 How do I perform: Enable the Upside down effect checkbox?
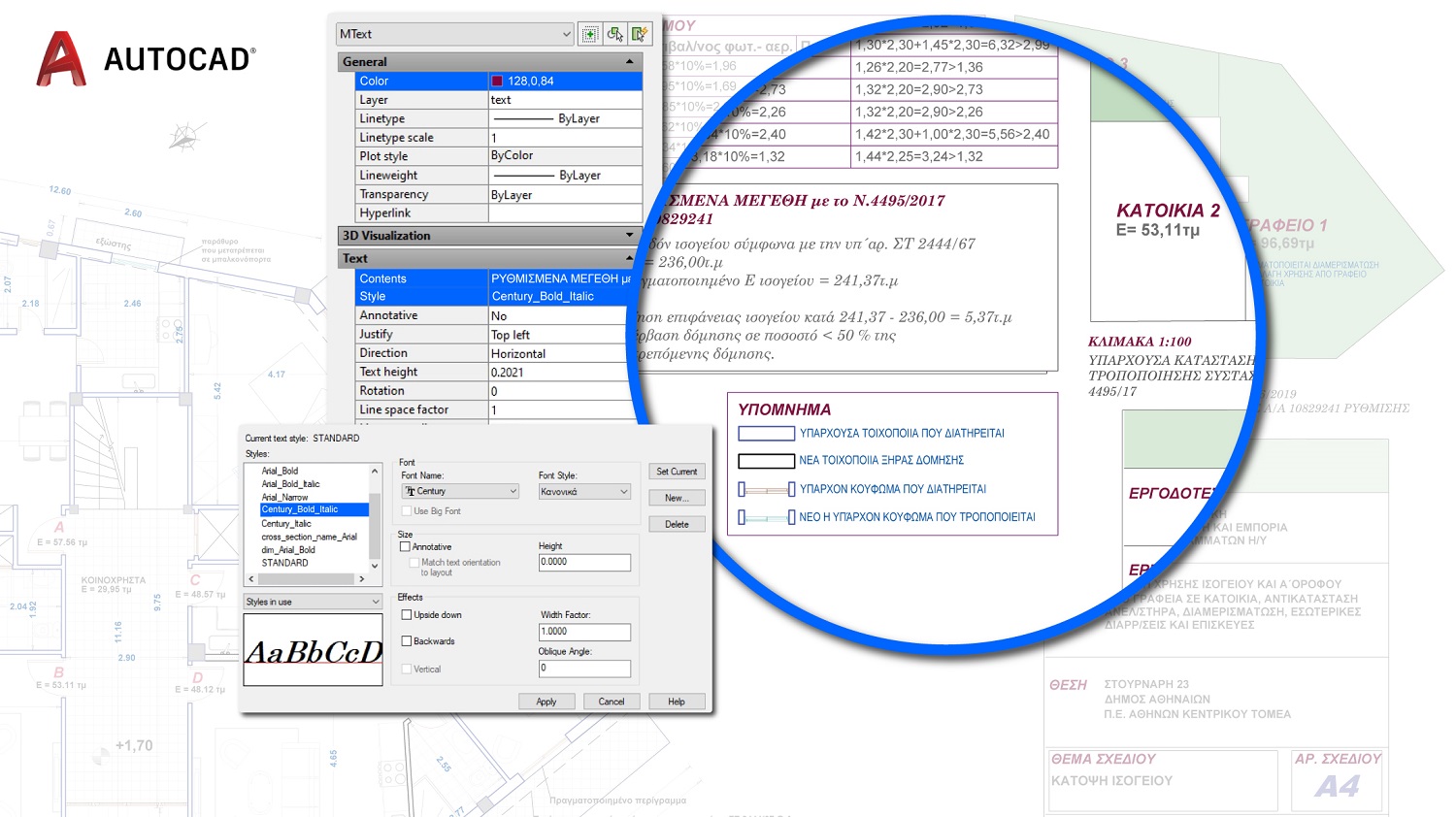pyautogui.click(x=407, y=615)
